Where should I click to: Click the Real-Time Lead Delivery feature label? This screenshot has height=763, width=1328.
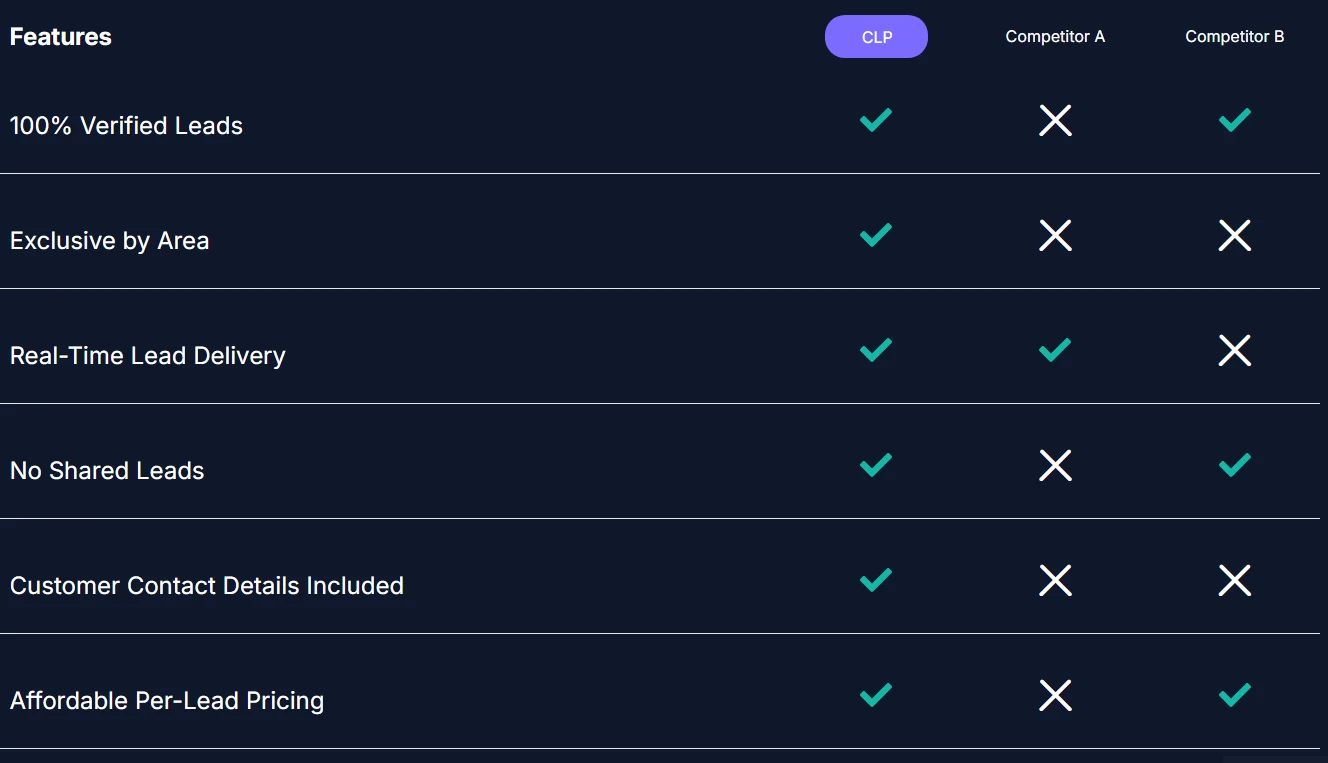(x=148, y=356)
